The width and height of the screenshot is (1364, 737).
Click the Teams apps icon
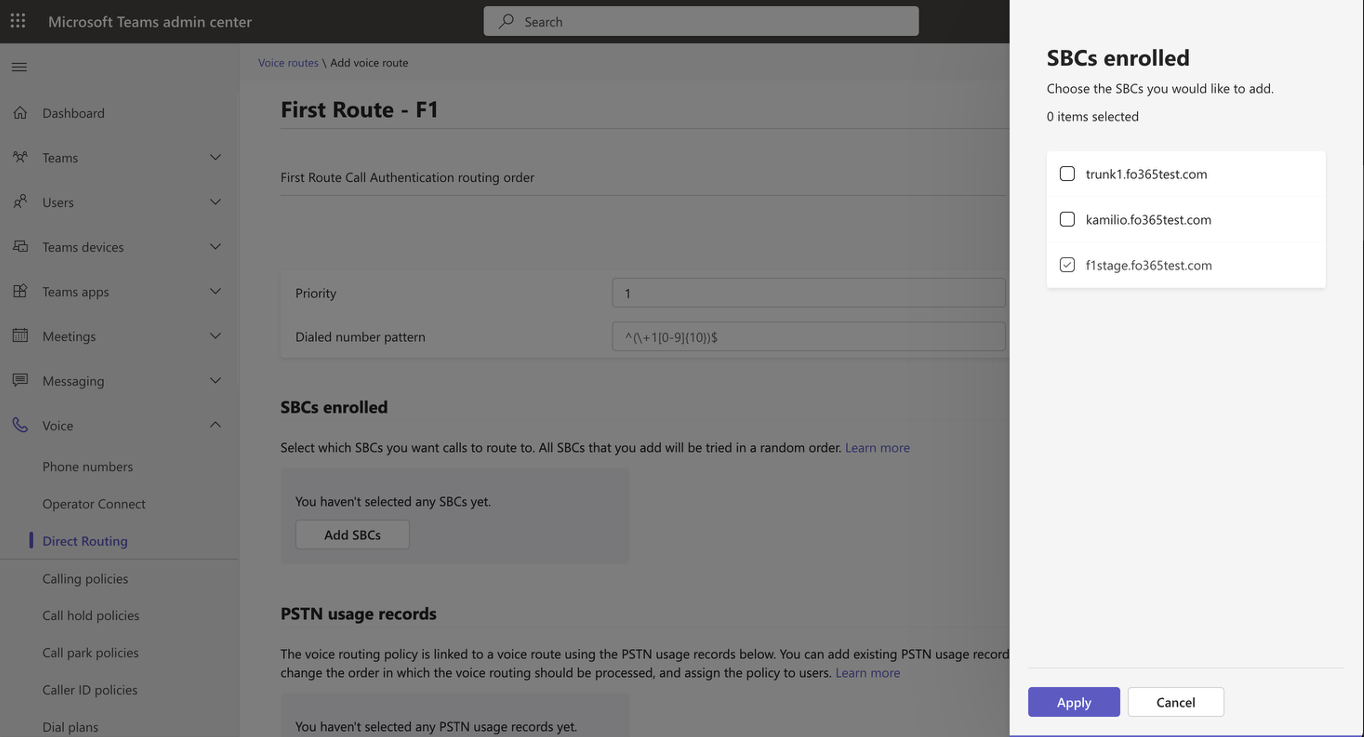(20, 291)
